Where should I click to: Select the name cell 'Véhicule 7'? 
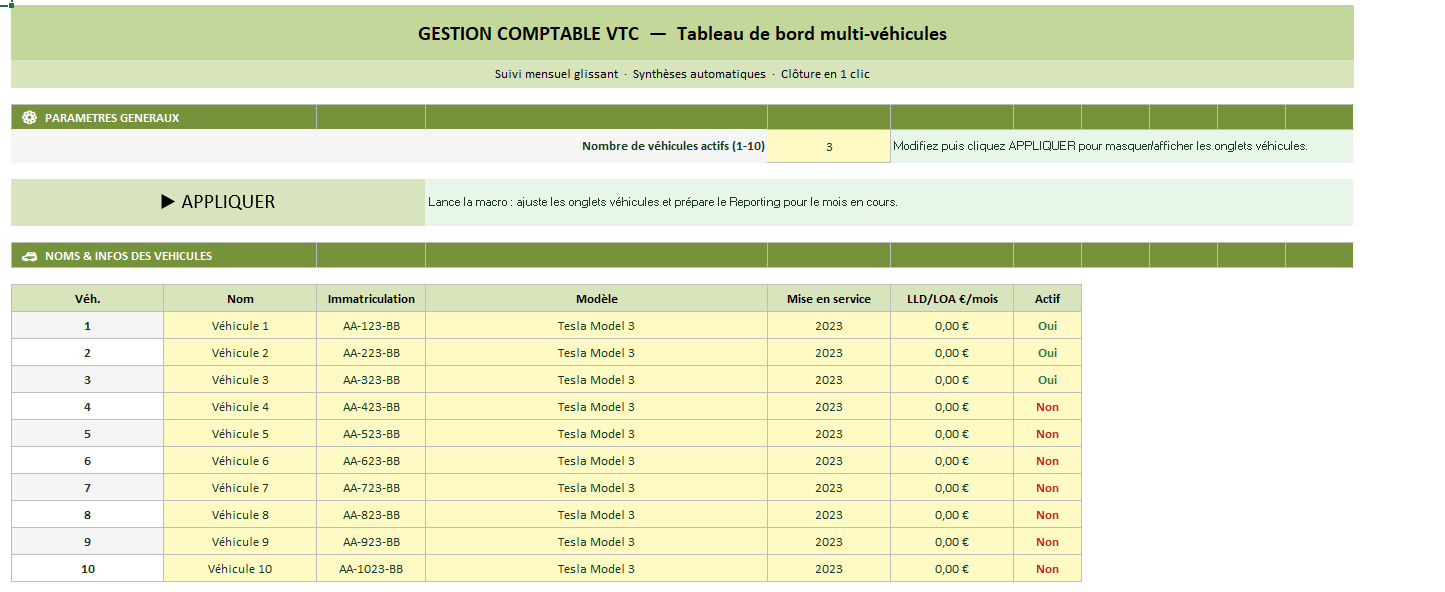point(240,488)
